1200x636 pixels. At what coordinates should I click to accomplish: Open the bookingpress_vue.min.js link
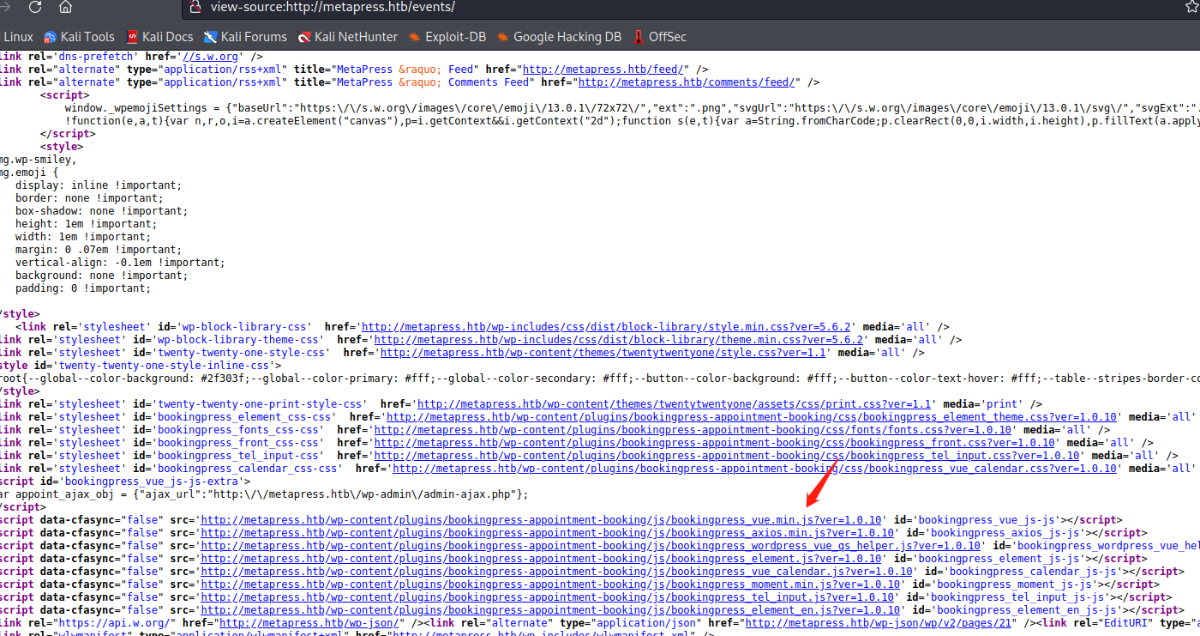tap(541, 521)
